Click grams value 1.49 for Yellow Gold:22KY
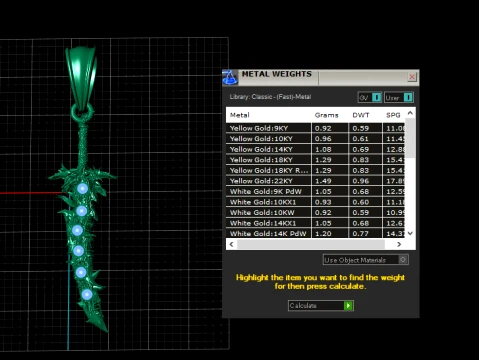Screen dimensions: 480x360 (x=323, y=181)
